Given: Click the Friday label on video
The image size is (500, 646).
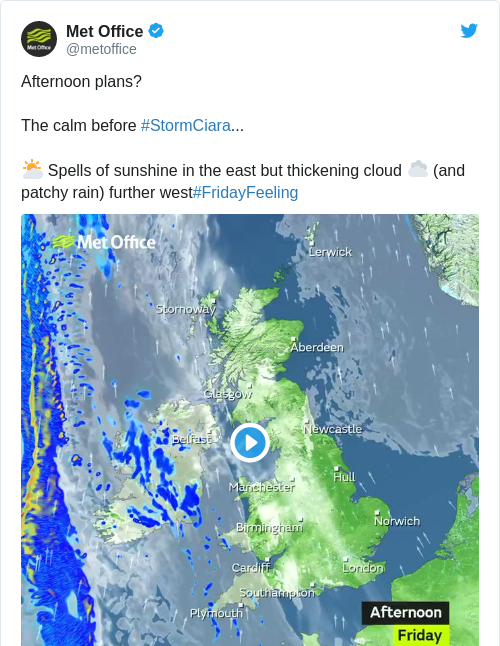Looking at the screenshot, I should [x=420, y=635].
